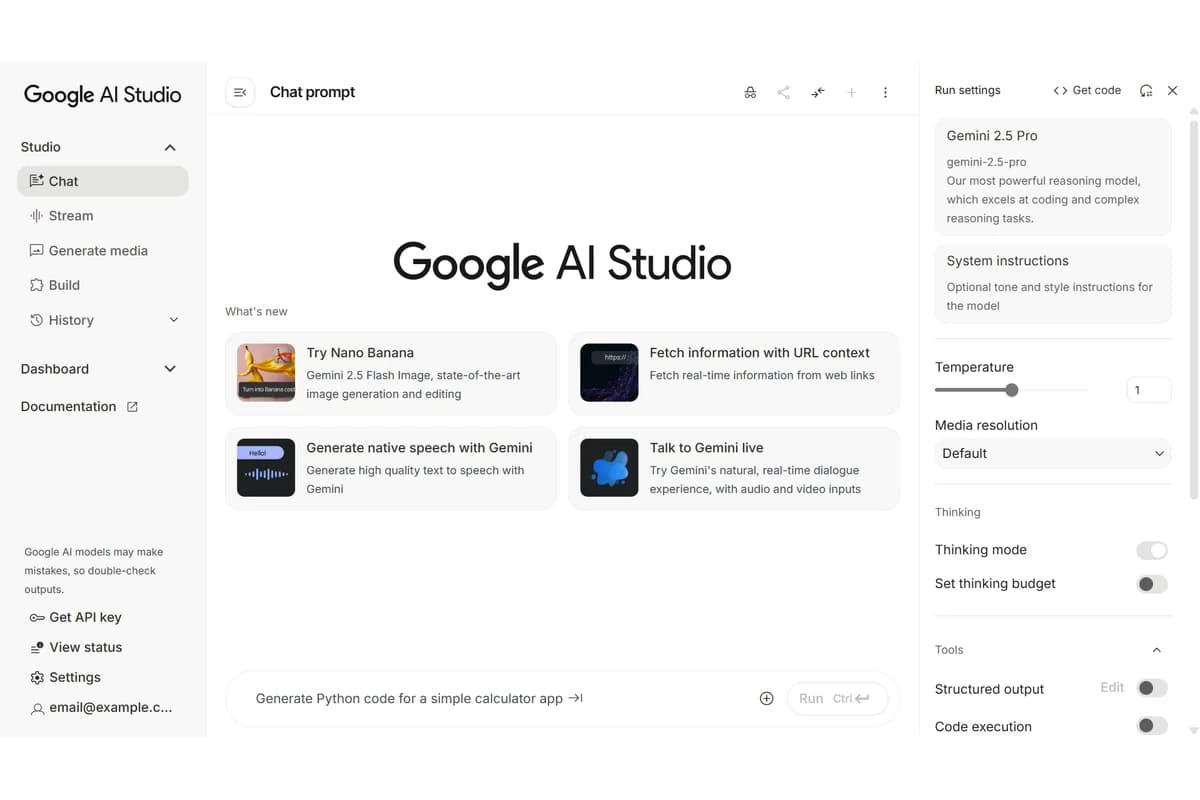Open Fetch information with URL context card

(734, 373)
